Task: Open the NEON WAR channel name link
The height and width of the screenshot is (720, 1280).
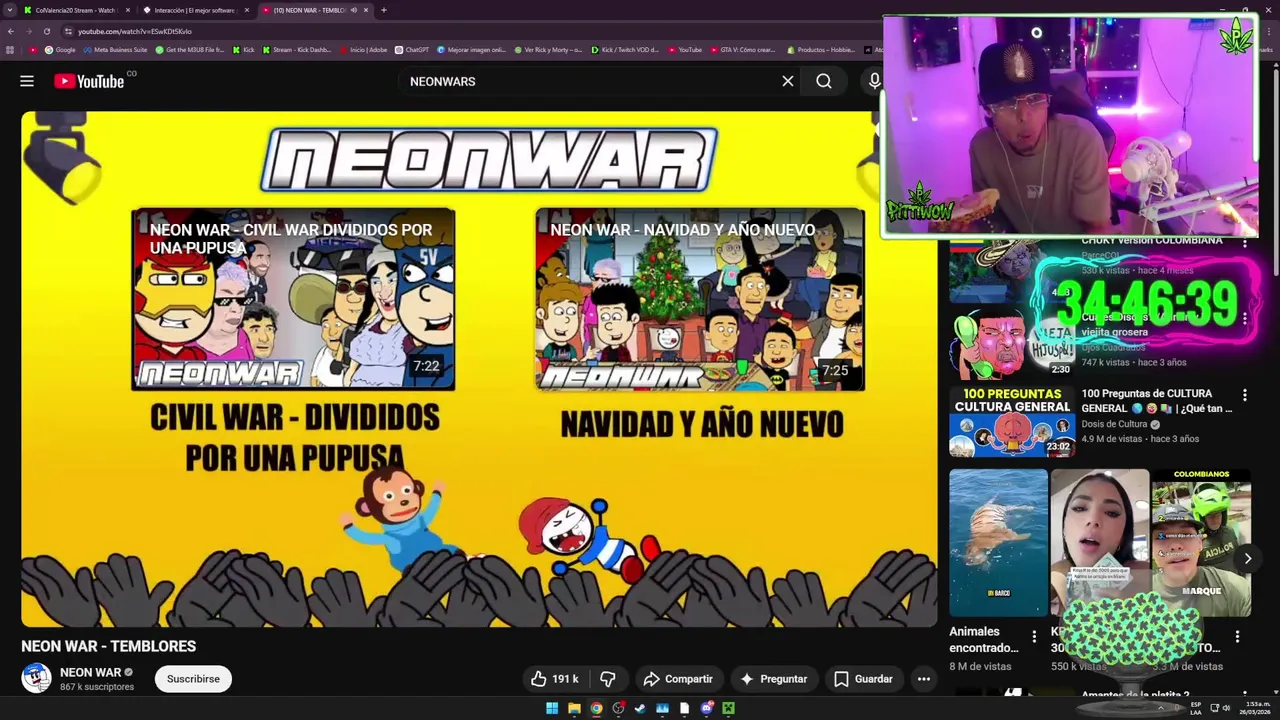Action: [90, 672]
